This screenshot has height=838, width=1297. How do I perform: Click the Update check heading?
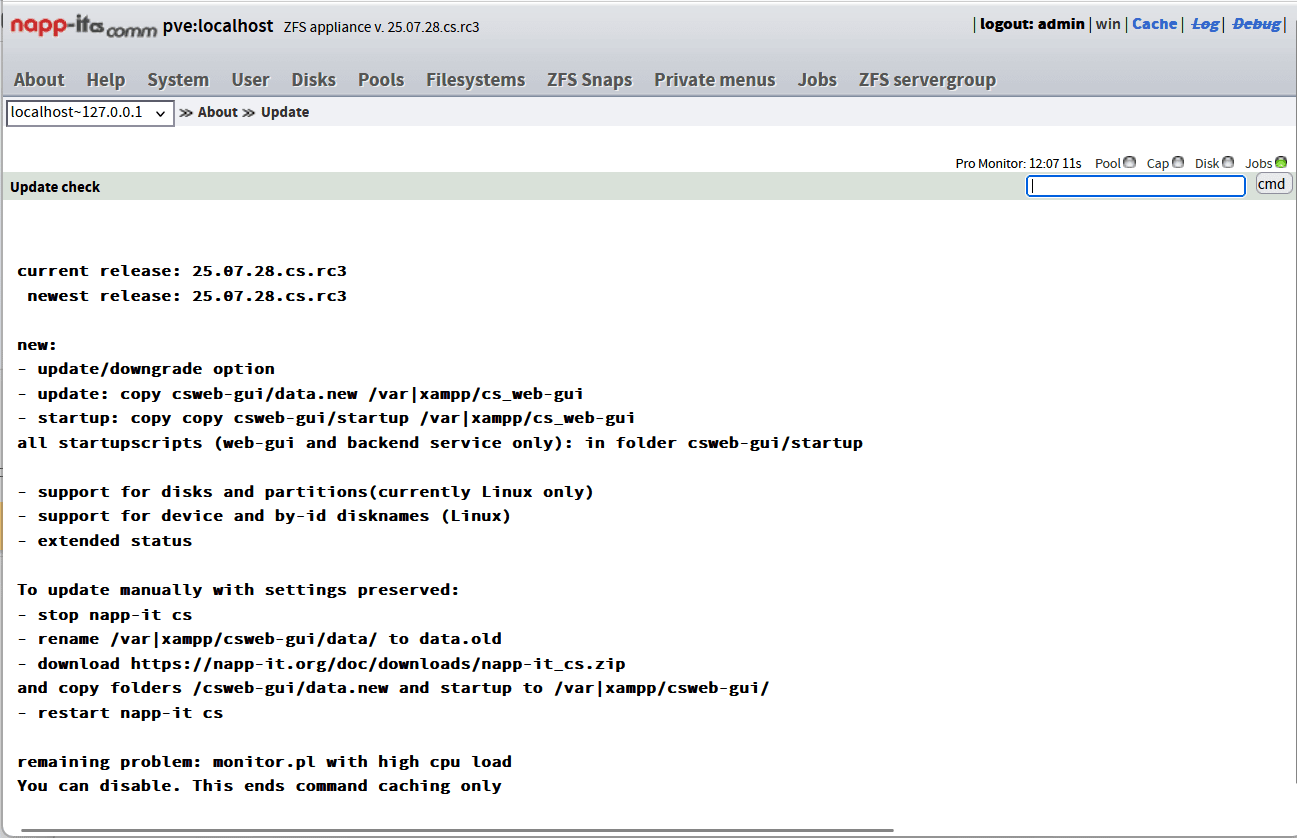pos(55,187)
